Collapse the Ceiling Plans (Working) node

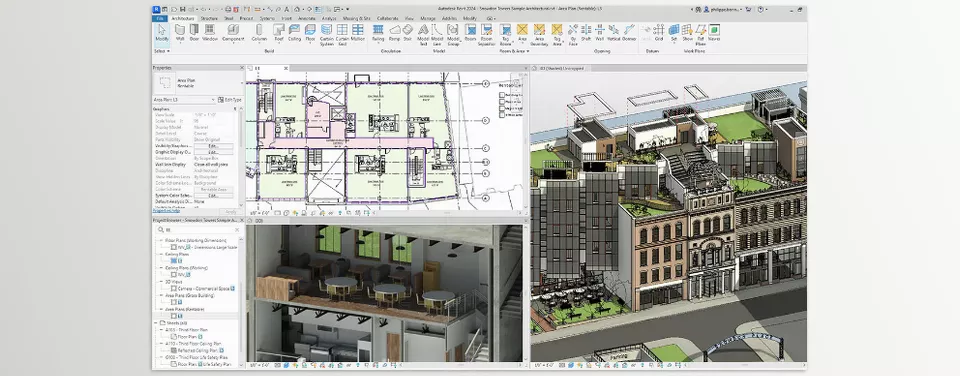click(x=161, y=268)
